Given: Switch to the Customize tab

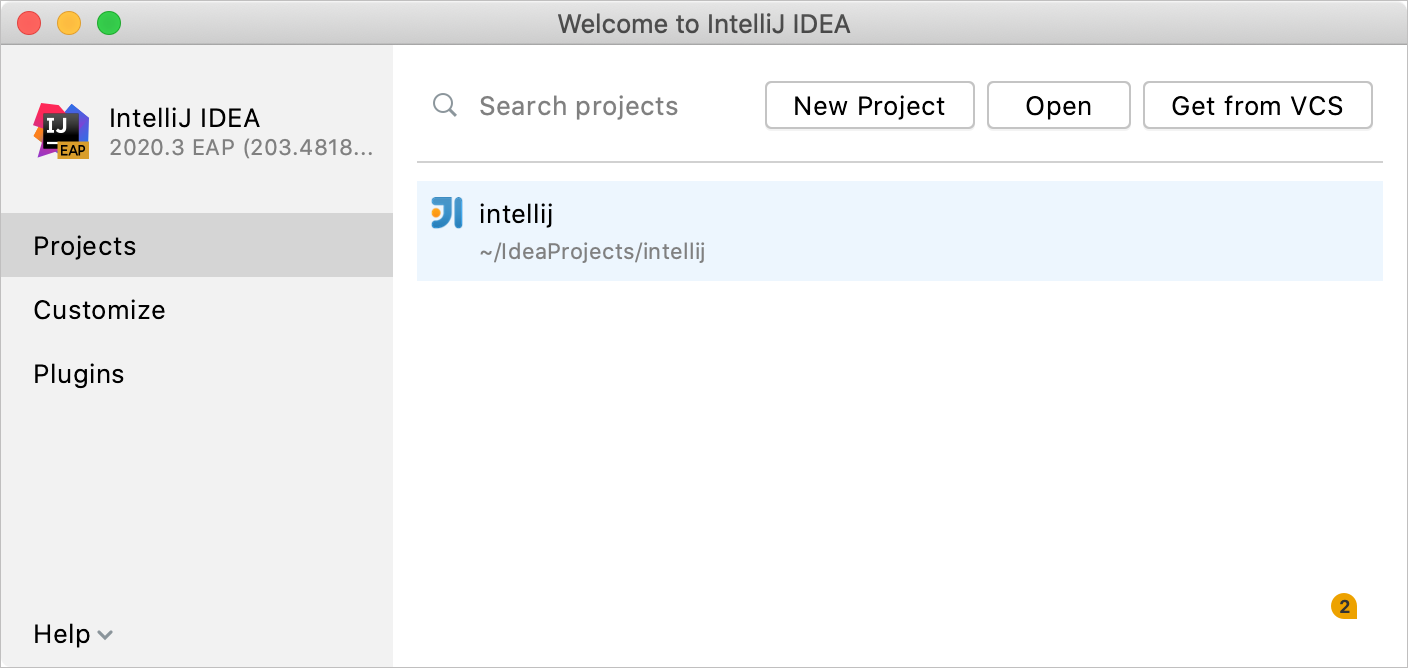Looking at the screenshot, I should pyautogui.click(x=197, y=309).
